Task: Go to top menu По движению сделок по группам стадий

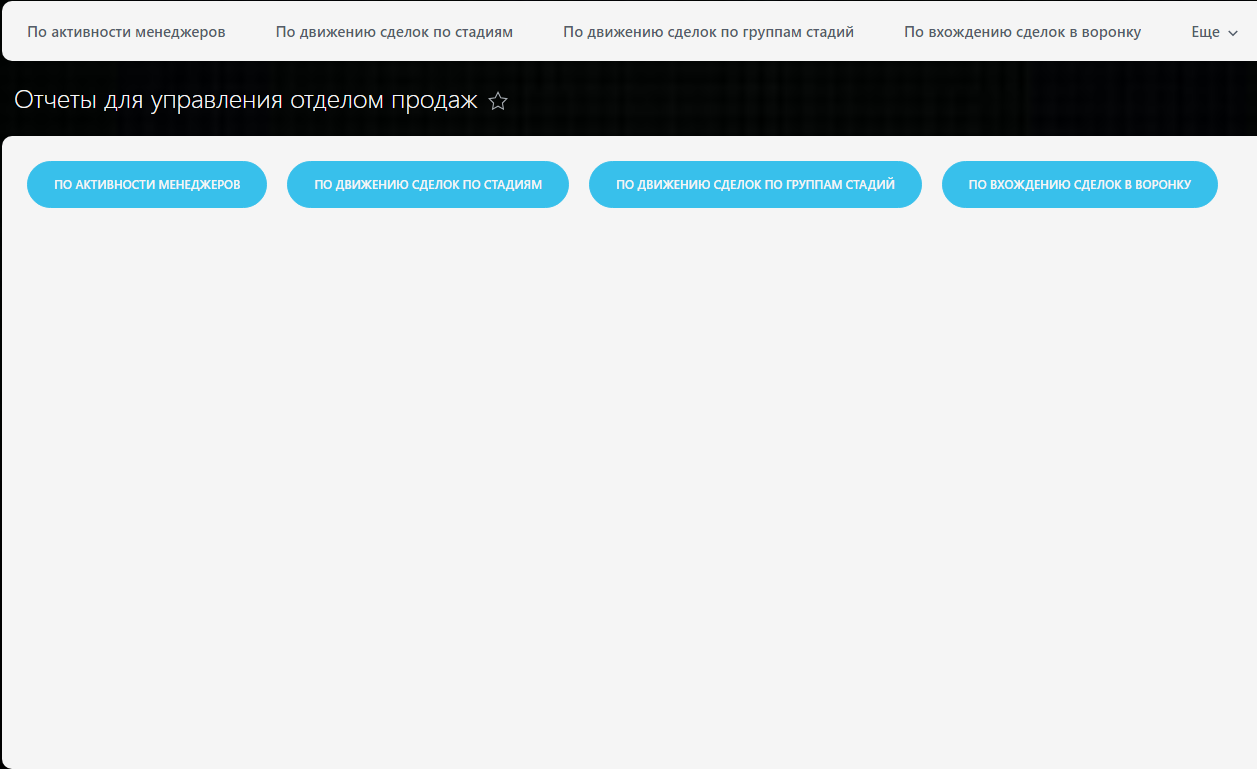Action: pos(708,32)
